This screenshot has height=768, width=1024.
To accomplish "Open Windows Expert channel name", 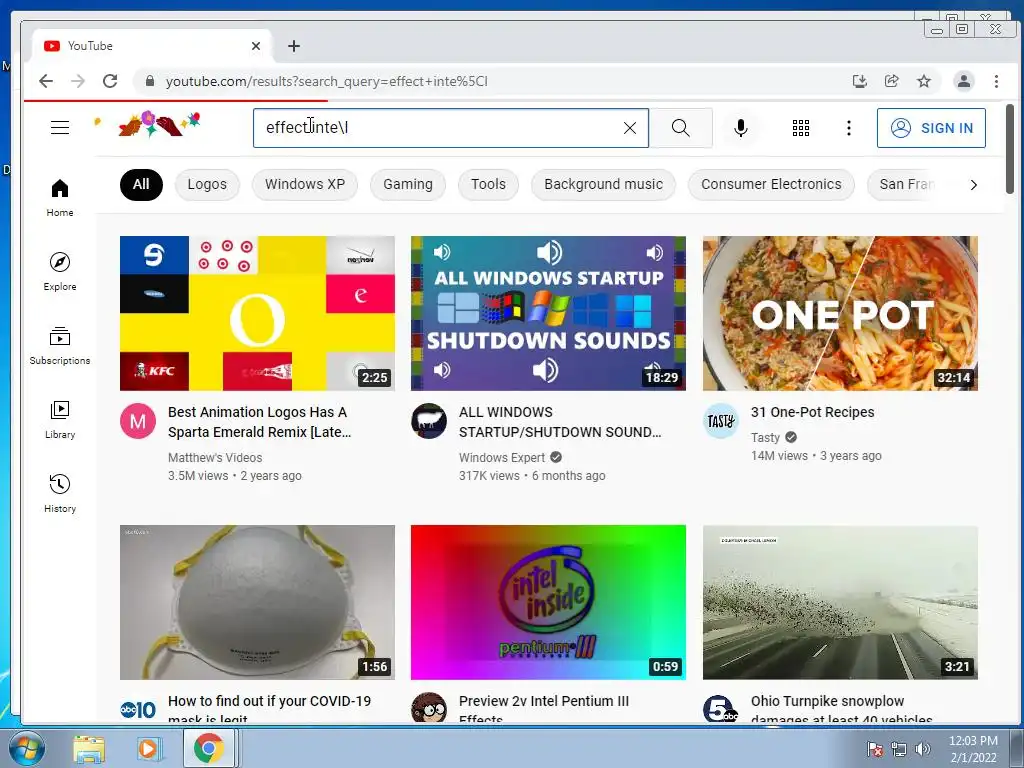I will click(x=502, y=458).
